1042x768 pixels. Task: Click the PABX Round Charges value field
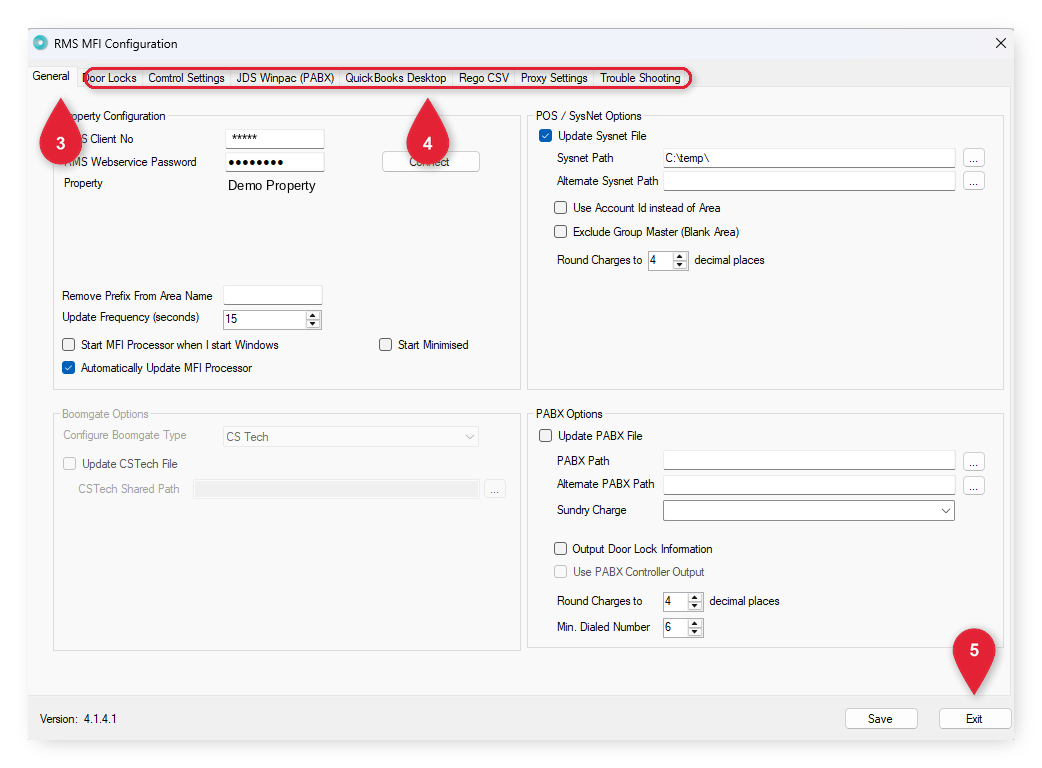point(675,601)
